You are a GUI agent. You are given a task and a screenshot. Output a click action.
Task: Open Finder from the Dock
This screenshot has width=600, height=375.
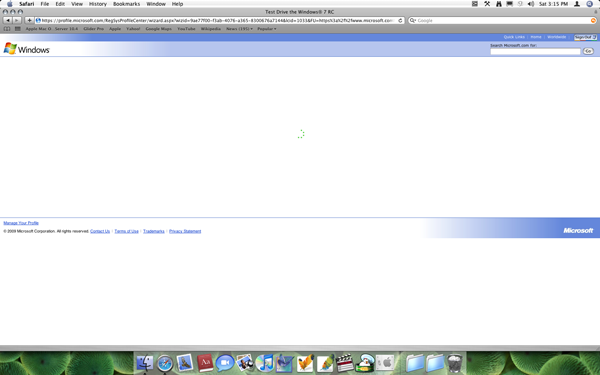point(145,363)
